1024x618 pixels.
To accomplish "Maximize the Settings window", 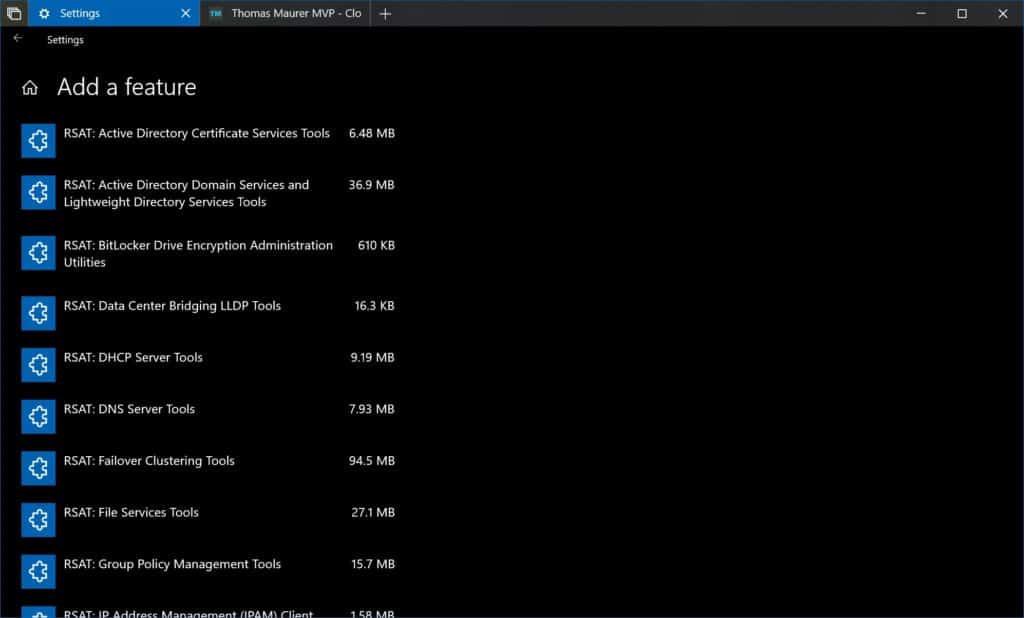I will (962, 13).
